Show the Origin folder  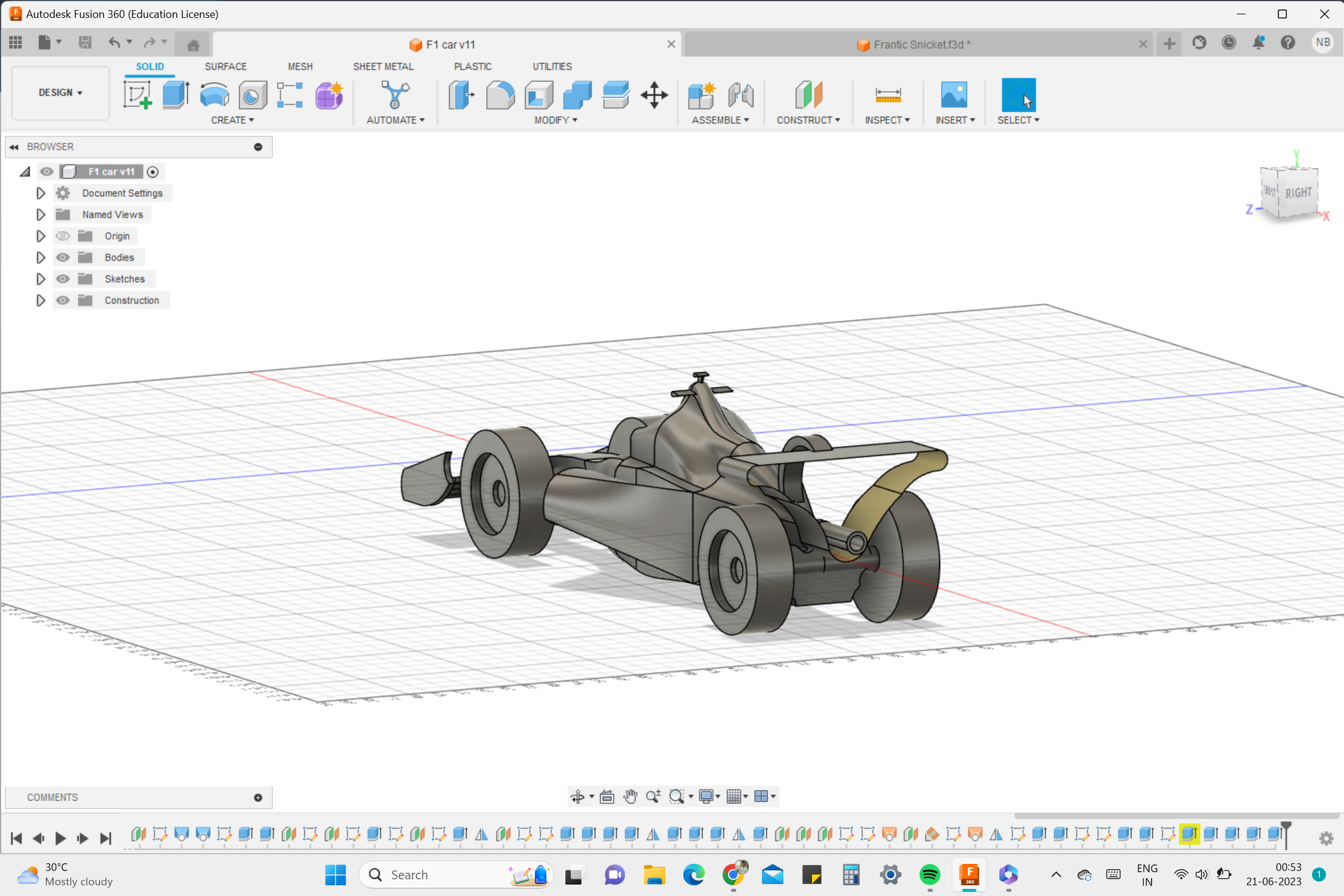click(x=63, y=236)
